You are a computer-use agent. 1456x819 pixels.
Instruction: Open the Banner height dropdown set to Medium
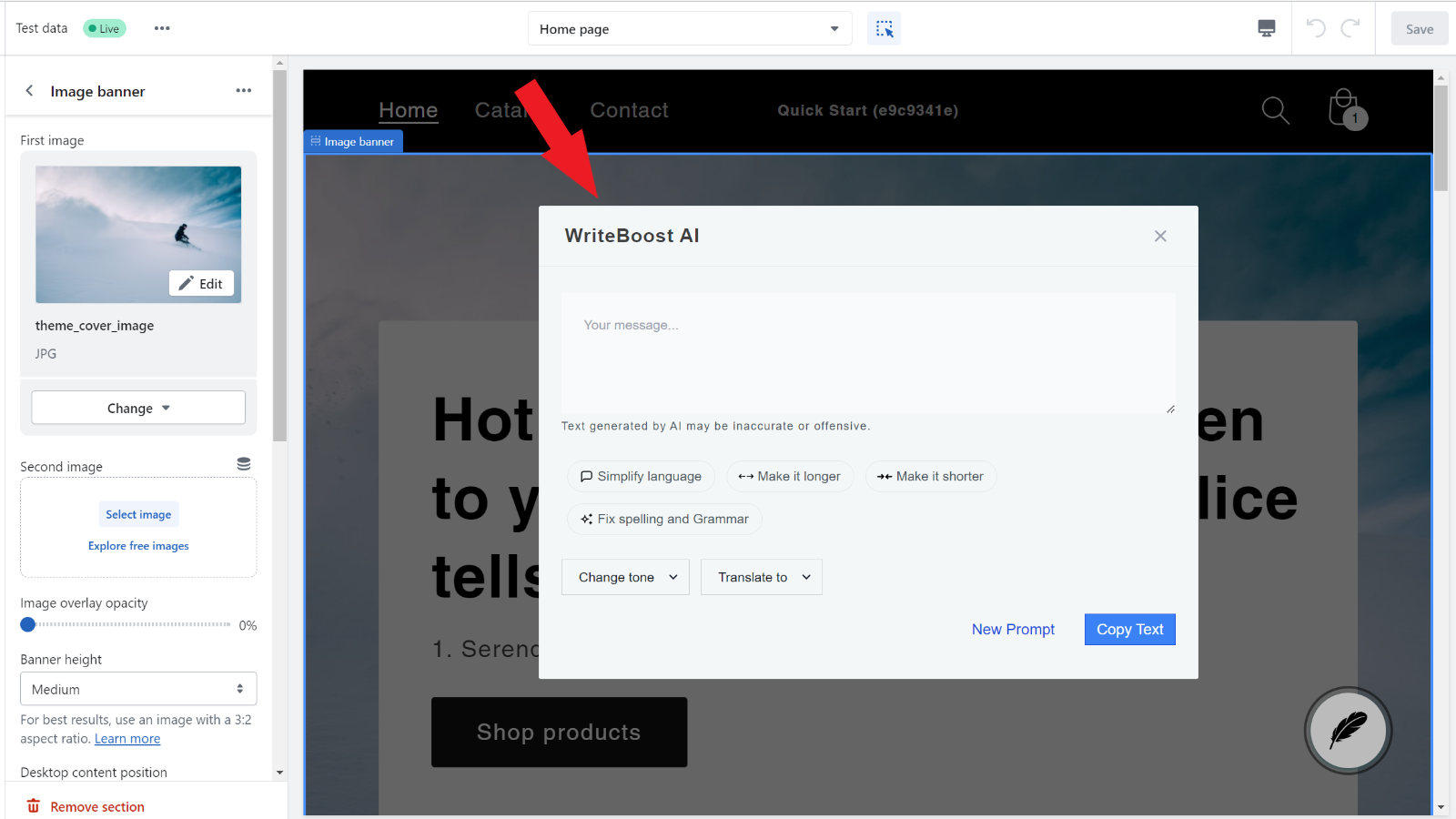pyautogui.click(x=137, y=689)
